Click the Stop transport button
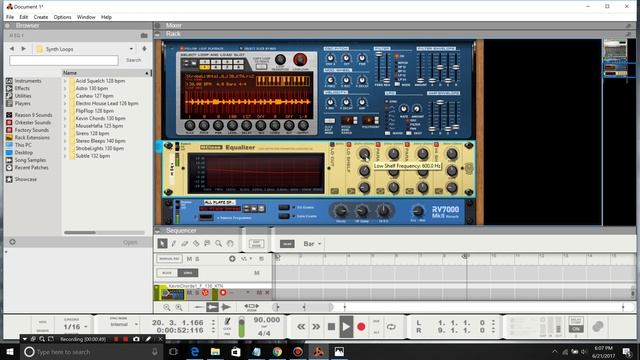Screen dimensions: 640x360 pyautogui.click(x=331, y=327)
